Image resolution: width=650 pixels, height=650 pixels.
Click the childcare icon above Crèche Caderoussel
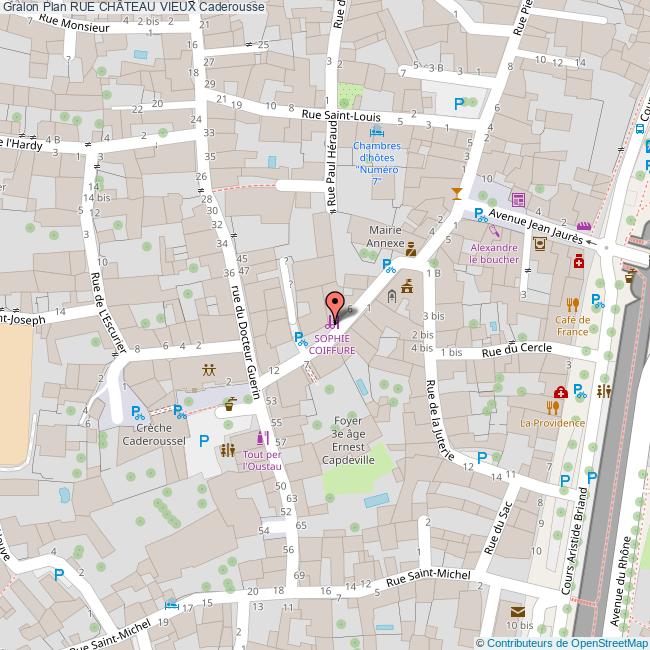pos(209,370)
